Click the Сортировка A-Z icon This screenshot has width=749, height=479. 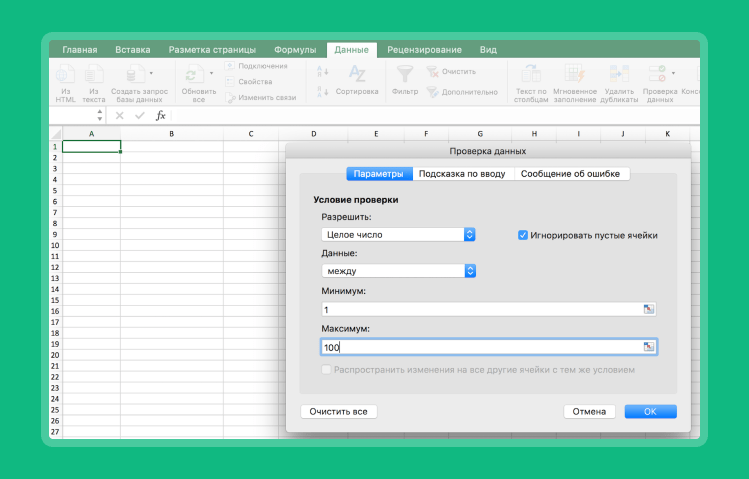(356, 74)
